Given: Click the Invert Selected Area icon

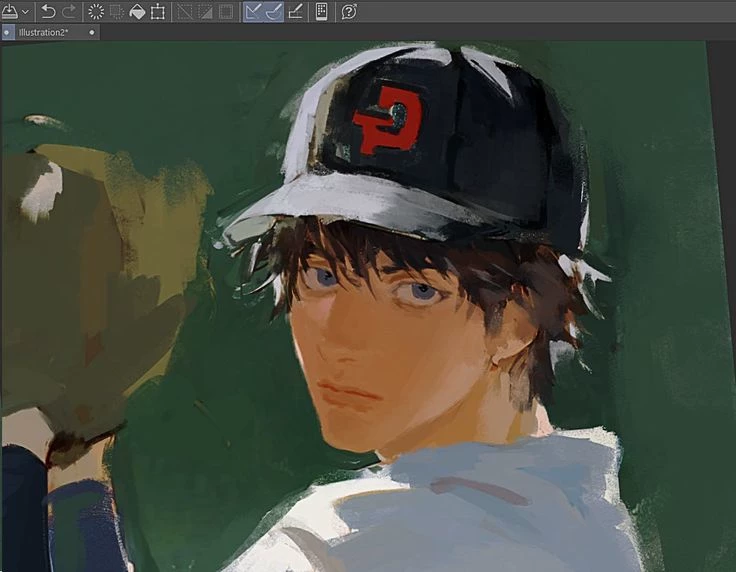Looking at the screenshot, I should pyautogui.click(x=205, y=12).
